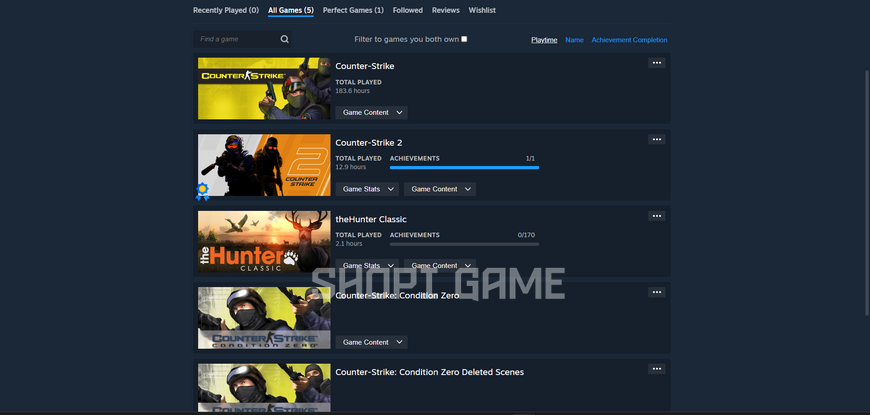
Task: Expand Game Content dropdown for Condition Zero
Action: [371, 342]
